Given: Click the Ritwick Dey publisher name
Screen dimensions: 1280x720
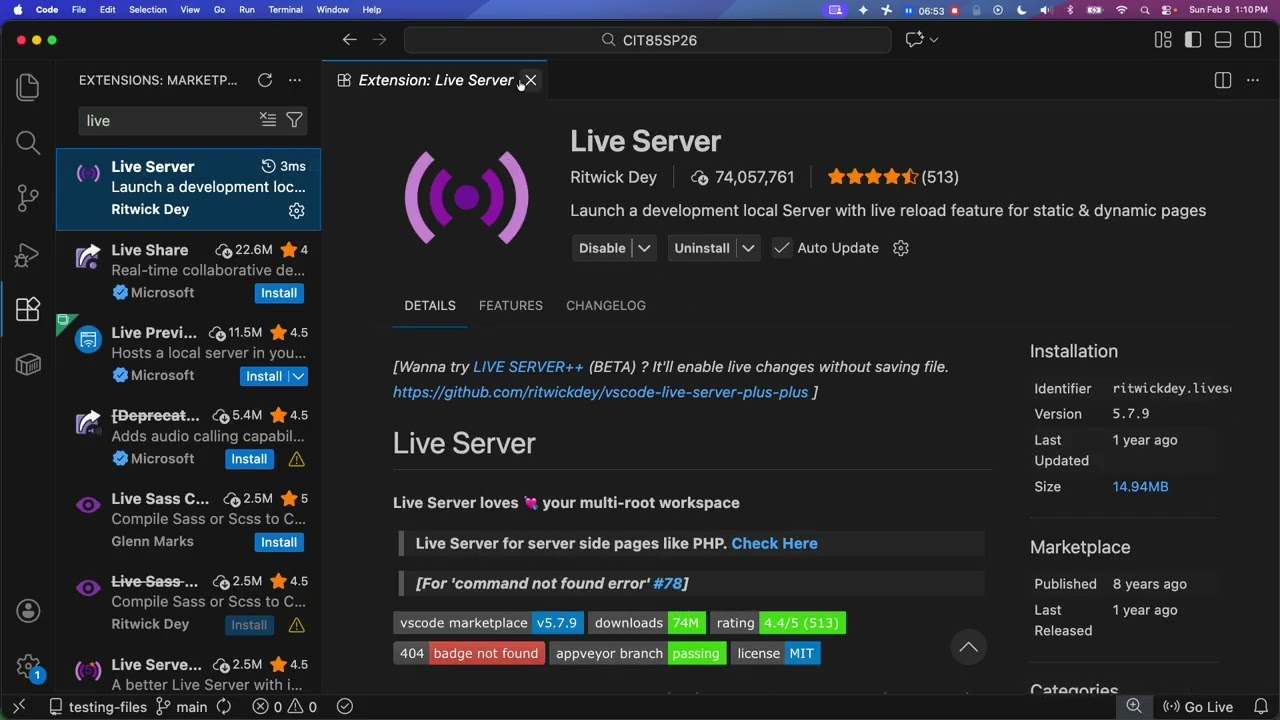Looking at the screenshot, I should click(x=613, y=177).
